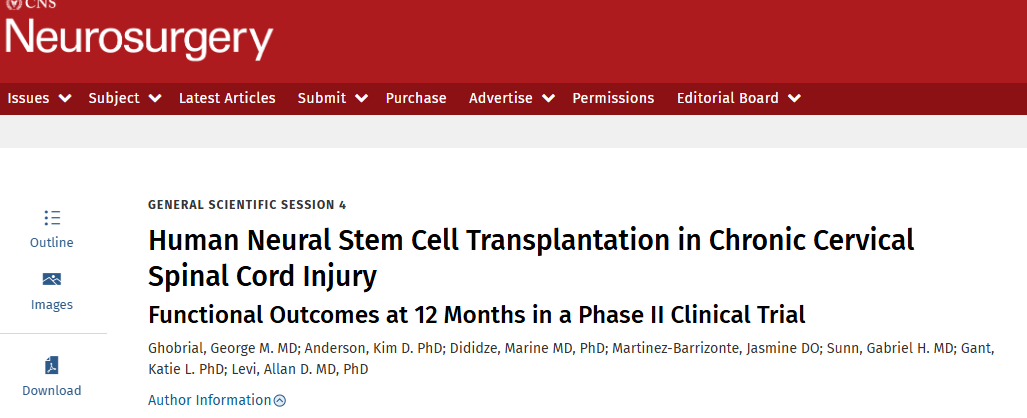Open the Images icon in sidebar
1027x418 pixels.
(52, 279)
